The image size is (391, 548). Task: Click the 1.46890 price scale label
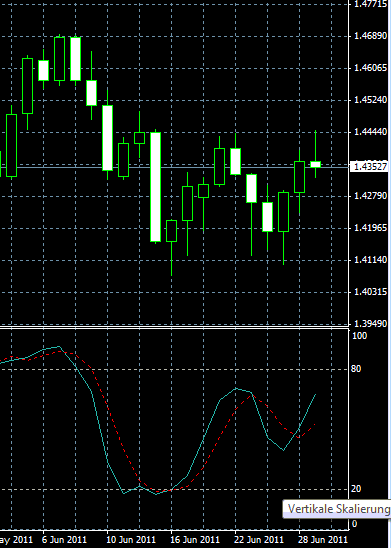pos(370,36)
